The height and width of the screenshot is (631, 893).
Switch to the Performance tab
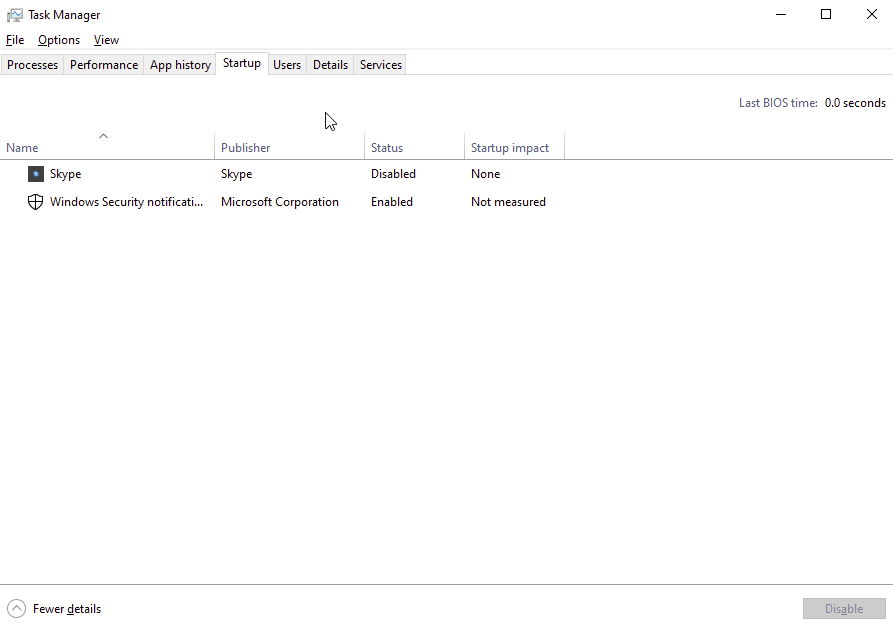click(104, 65)
